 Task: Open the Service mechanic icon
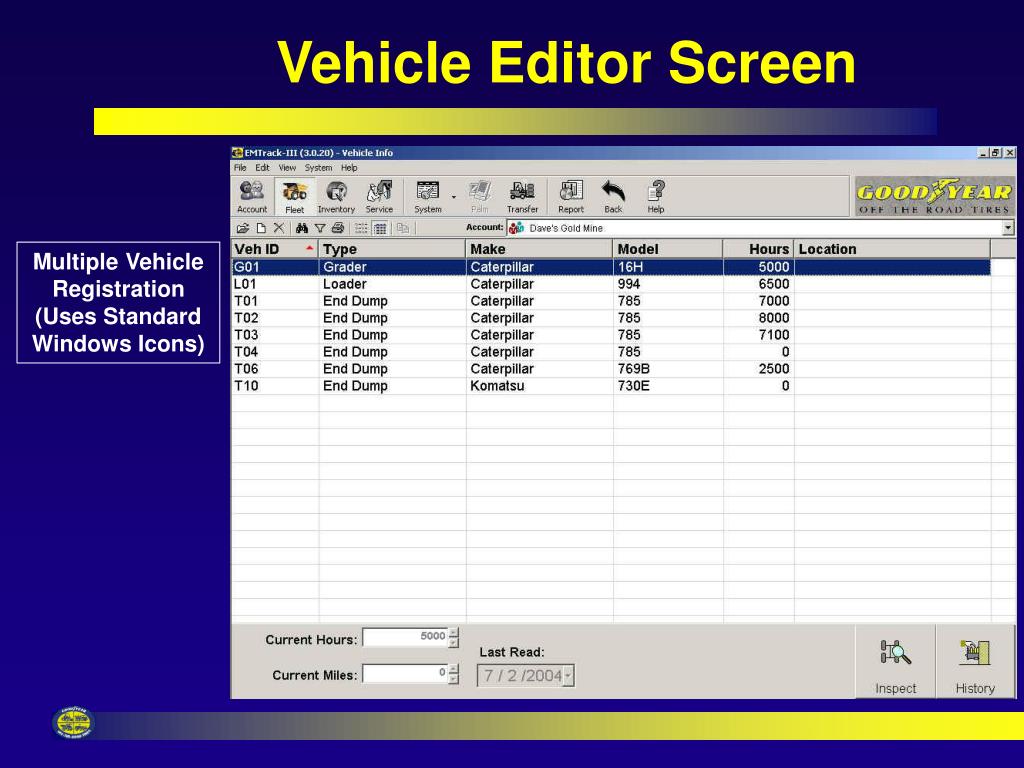click(x=379, y=197)
